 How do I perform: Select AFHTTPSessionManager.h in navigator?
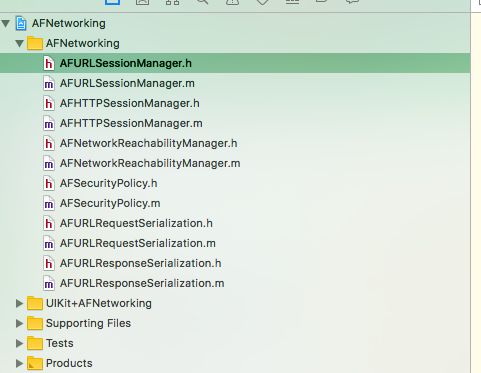click(130, 103)
